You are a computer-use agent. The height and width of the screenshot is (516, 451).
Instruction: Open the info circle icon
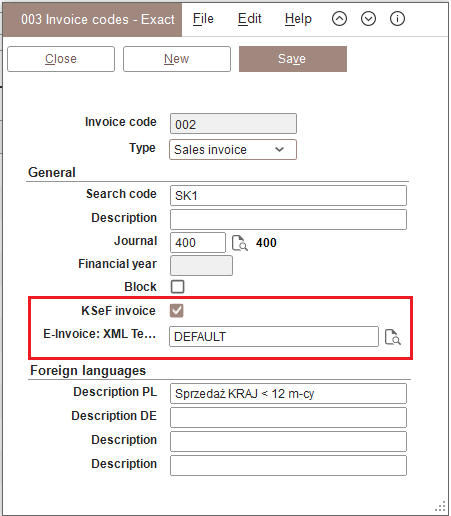coord(397,19)
